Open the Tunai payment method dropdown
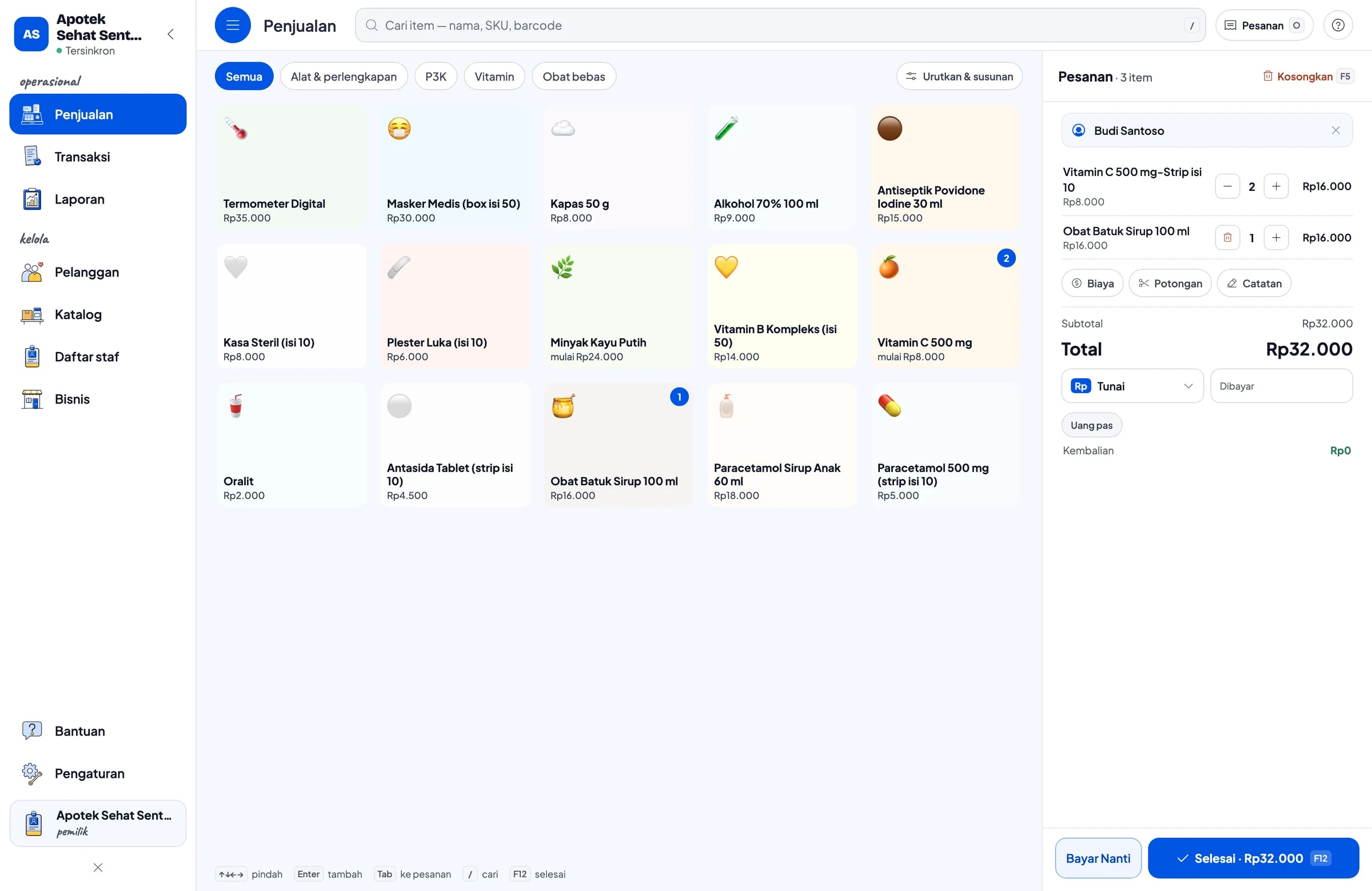1372x891 pixels. point(1132,386)
